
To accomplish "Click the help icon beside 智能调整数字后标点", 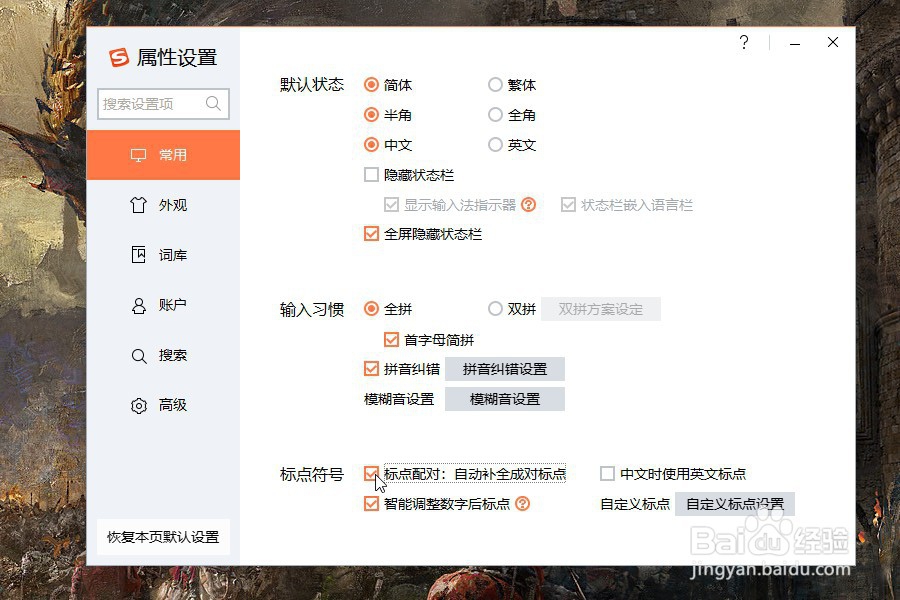I will click(x=522, y=504).
